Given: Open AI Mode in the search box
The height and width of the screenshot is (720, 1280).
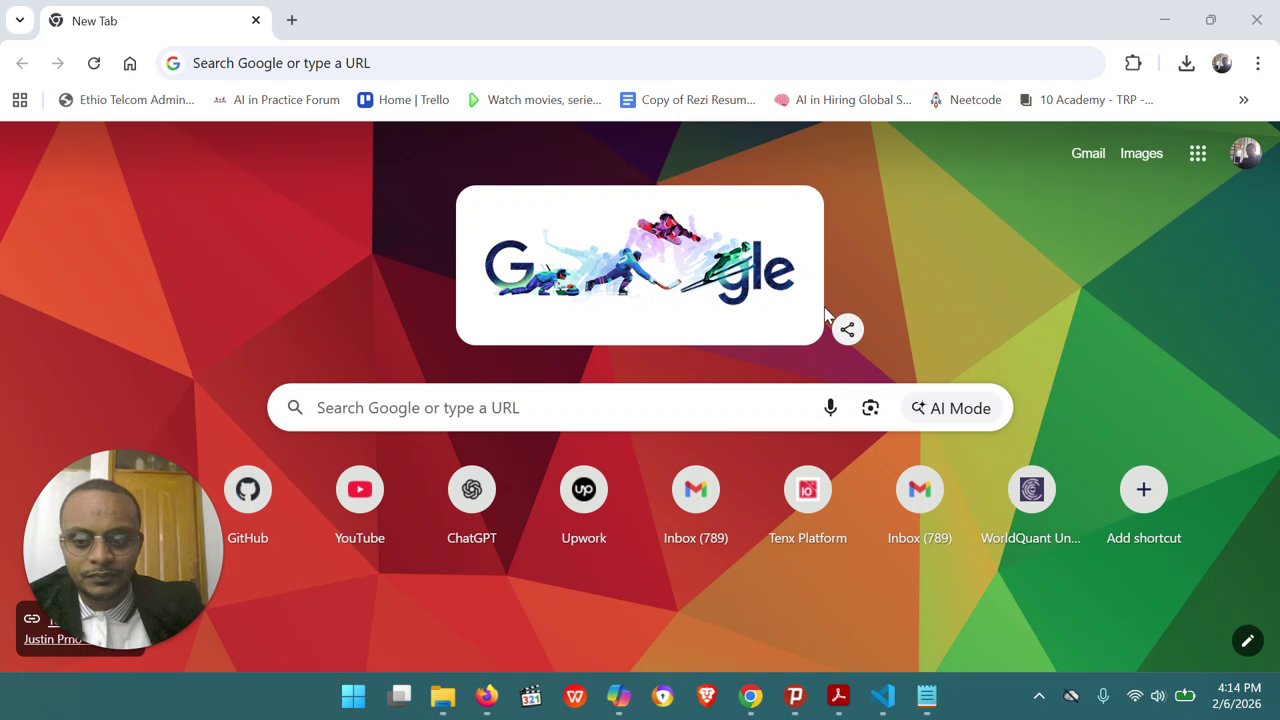Looking at the screenshot, I should (x=951, y=408).
